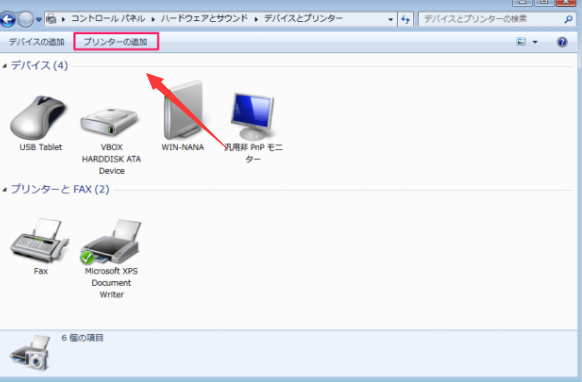Select the generic PnP monitor icon
This screenshot has width=582, height=382.
click(x=253, y=116)
